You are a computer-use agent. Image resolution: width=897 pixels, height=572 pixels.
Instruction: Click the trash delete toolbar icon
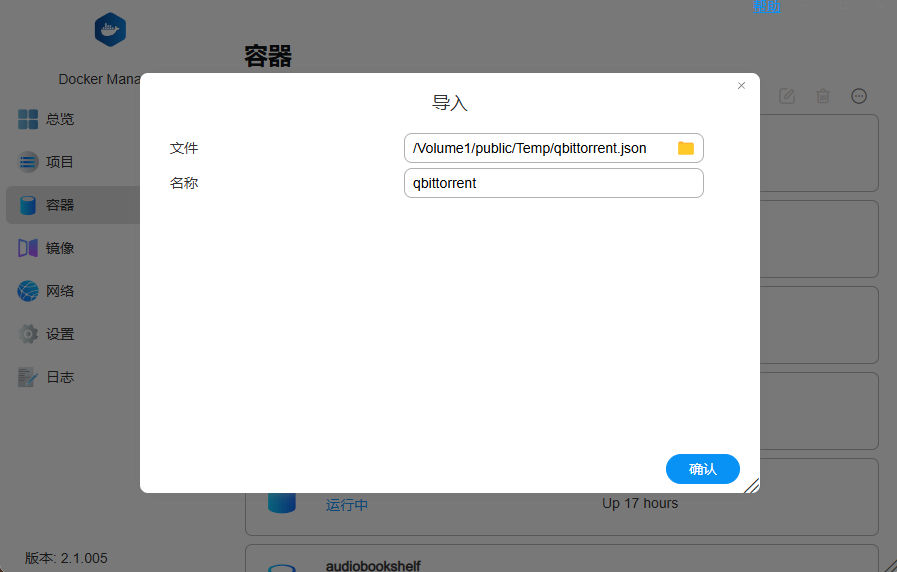(823, 96)
